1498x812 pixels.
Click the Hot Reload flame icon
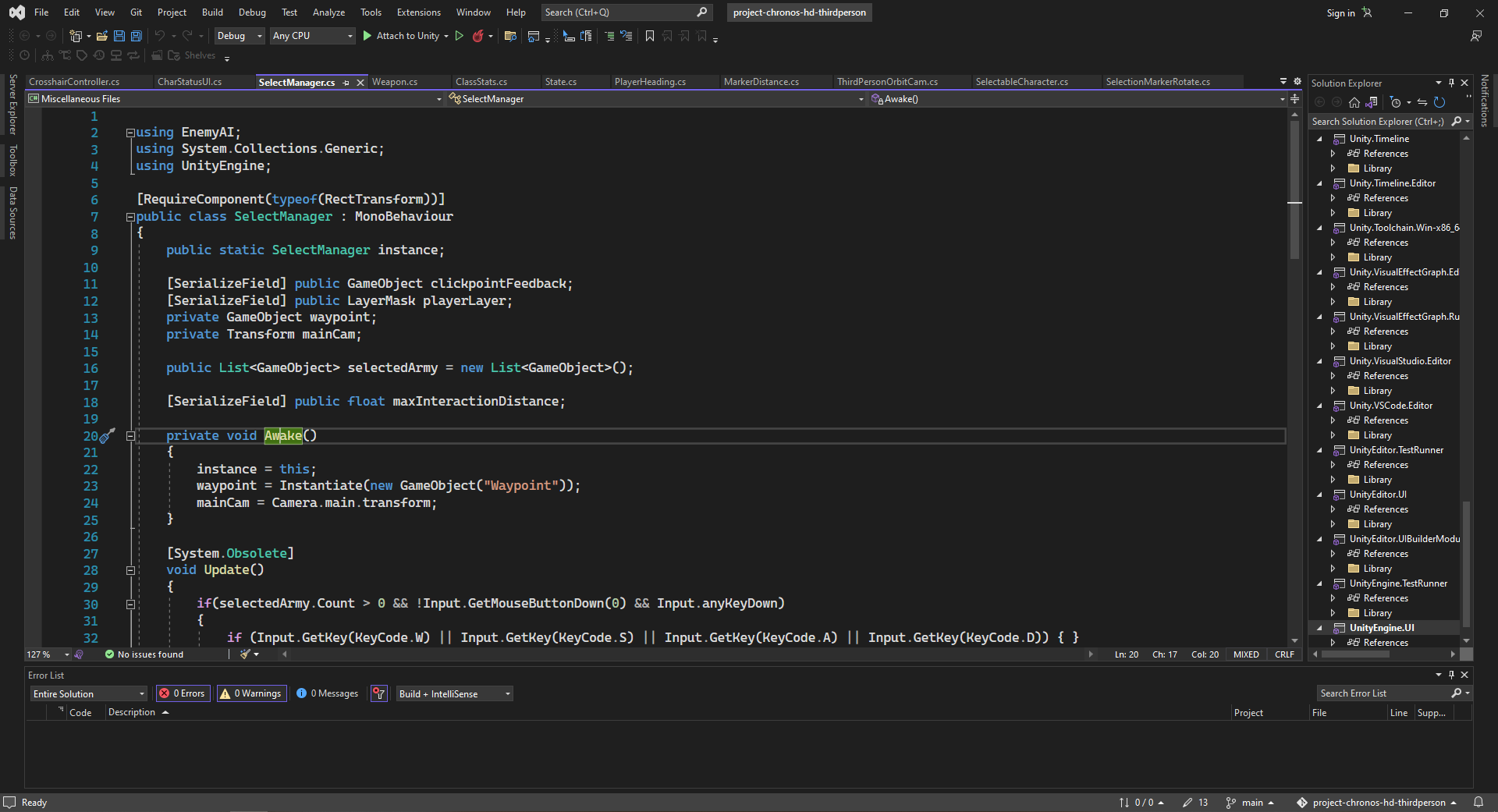tap(477, 36)
